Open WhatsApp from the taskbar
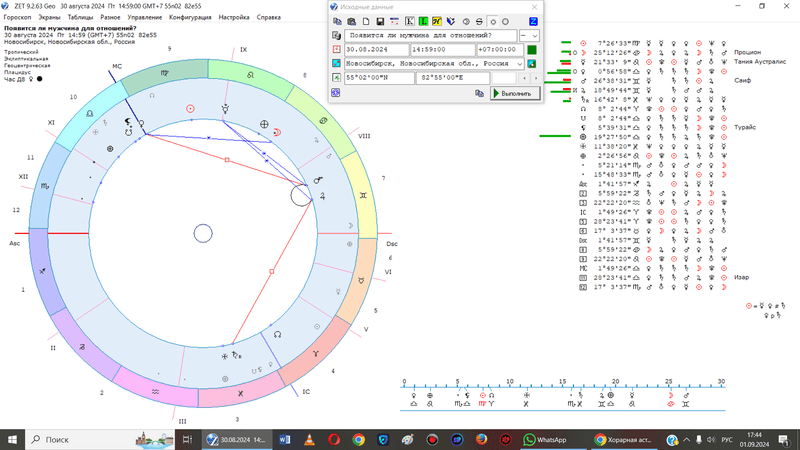 coord(546,439)
